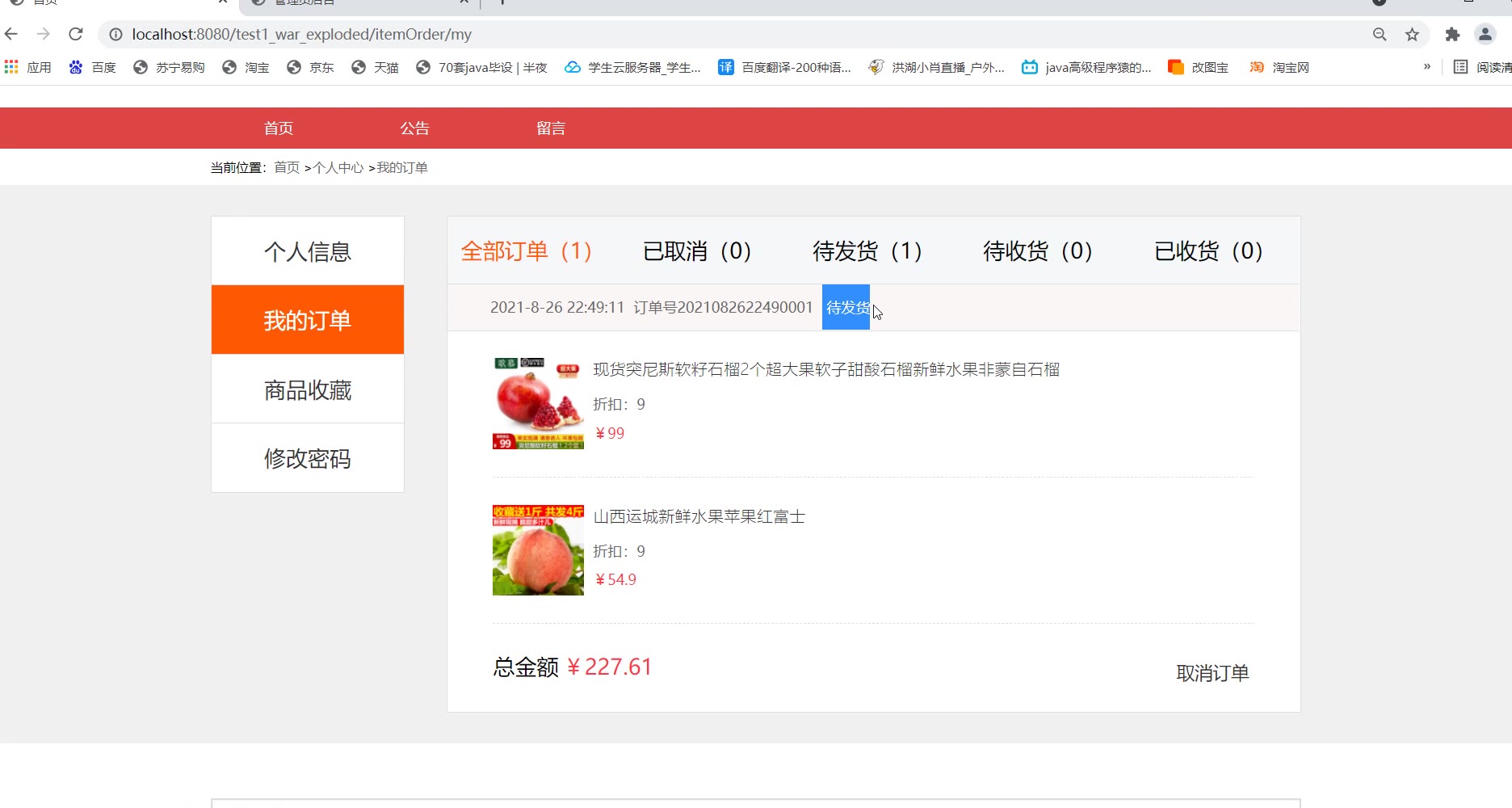Image resolution: width=1512 pixels, height=808 pixels.
Task: Open 公告 in the red navigation bar
Action: pos(415,128)
